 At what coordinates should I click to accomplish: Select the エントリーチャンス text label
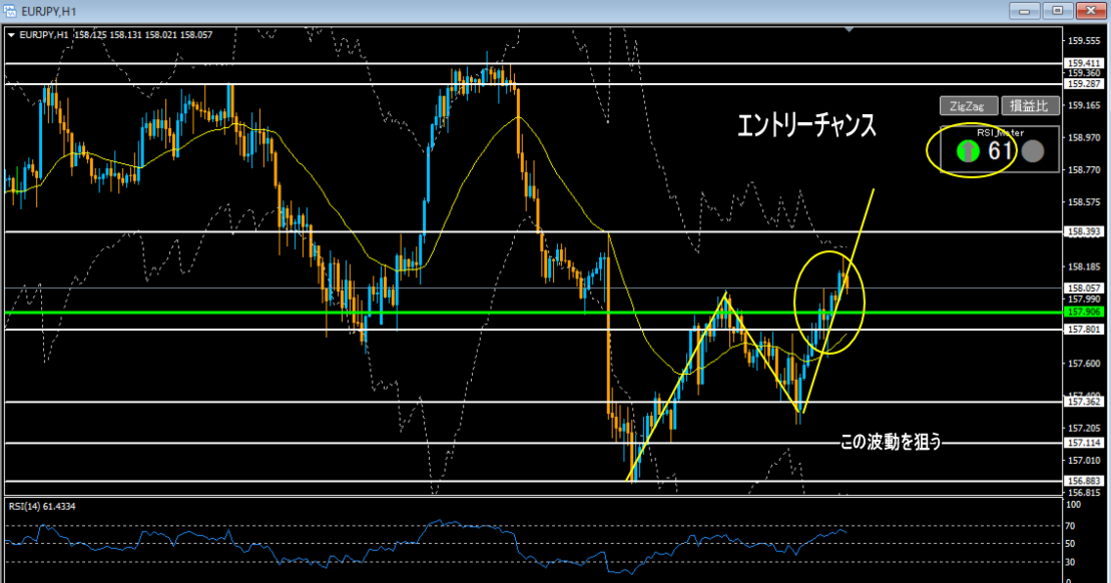click(x=806, y=126)
